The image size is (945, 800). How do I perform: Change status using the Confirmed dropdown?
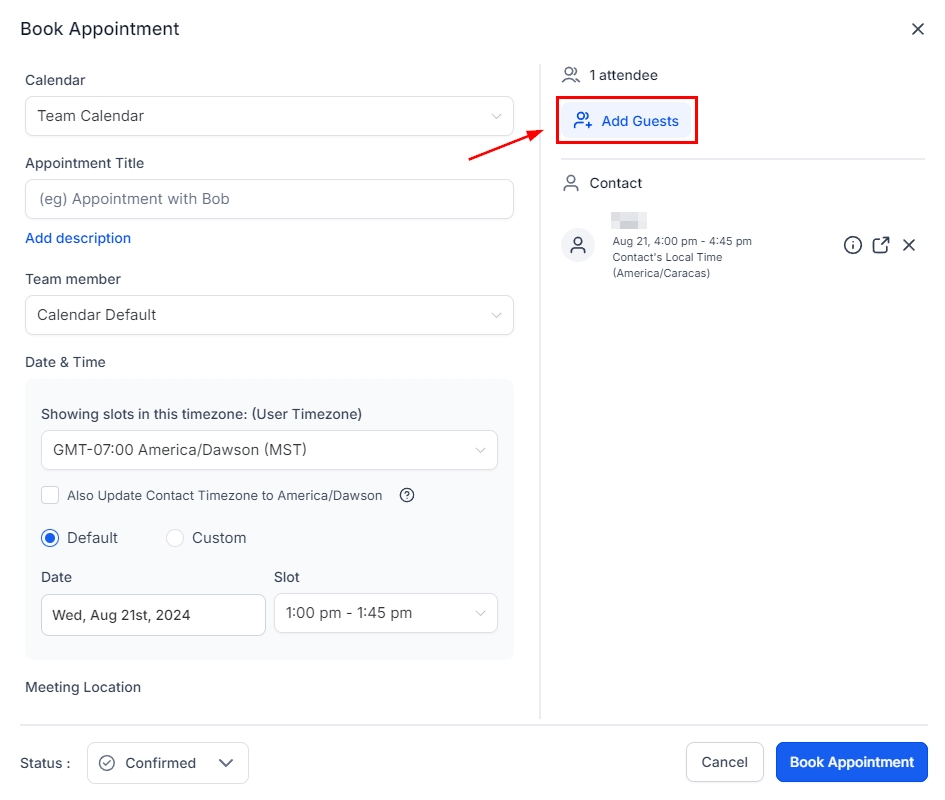point(168,763)
